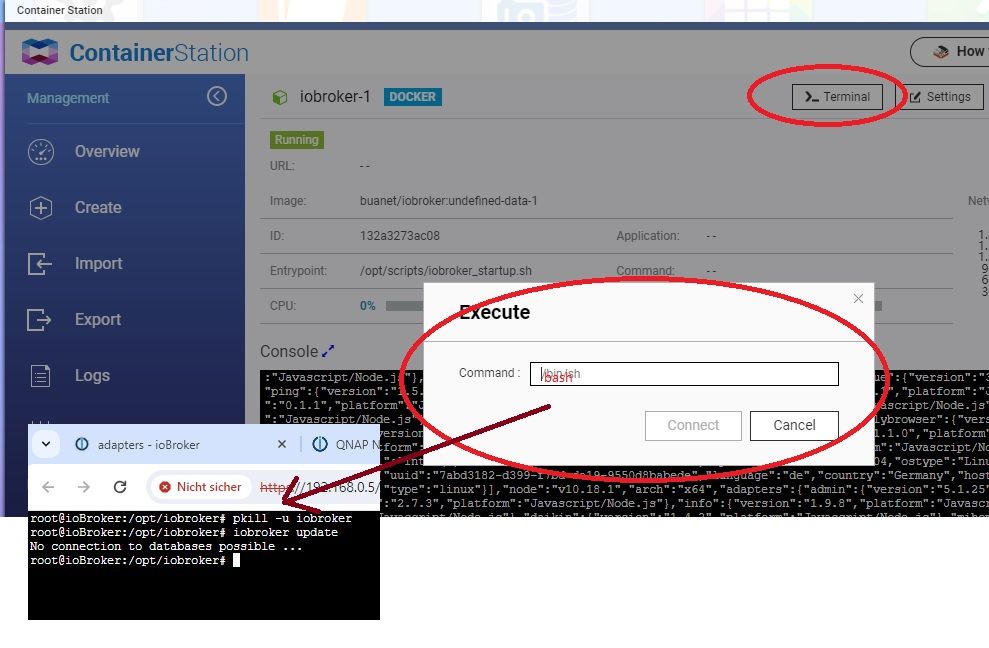Image resolution: width=989 pixels, height=648 pixels.
Task: Click the Console heading
Action: coord(289,351)
